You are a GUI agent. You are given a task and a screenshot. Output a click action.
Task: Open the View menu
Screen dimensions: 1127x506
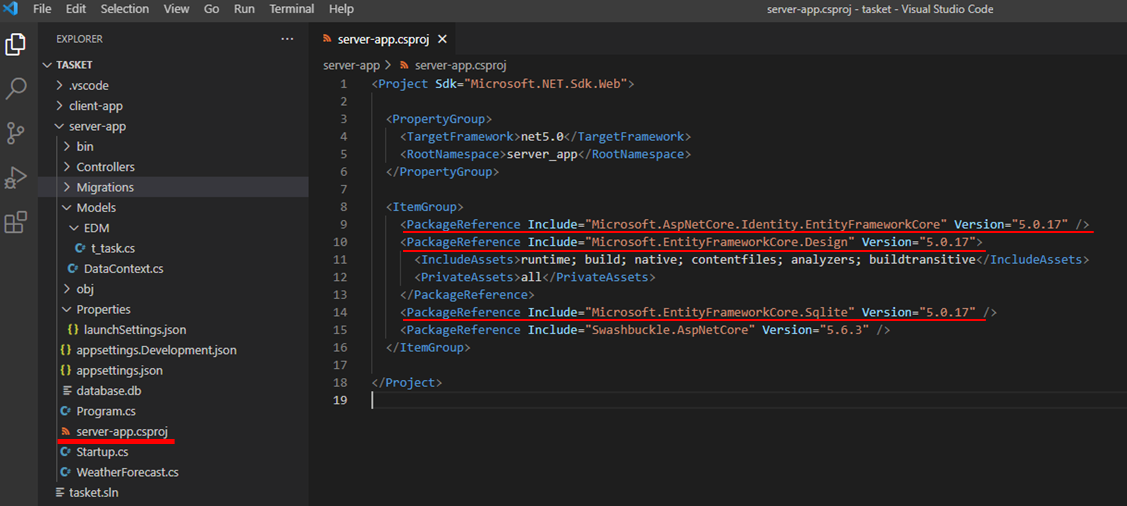(176, 9)
